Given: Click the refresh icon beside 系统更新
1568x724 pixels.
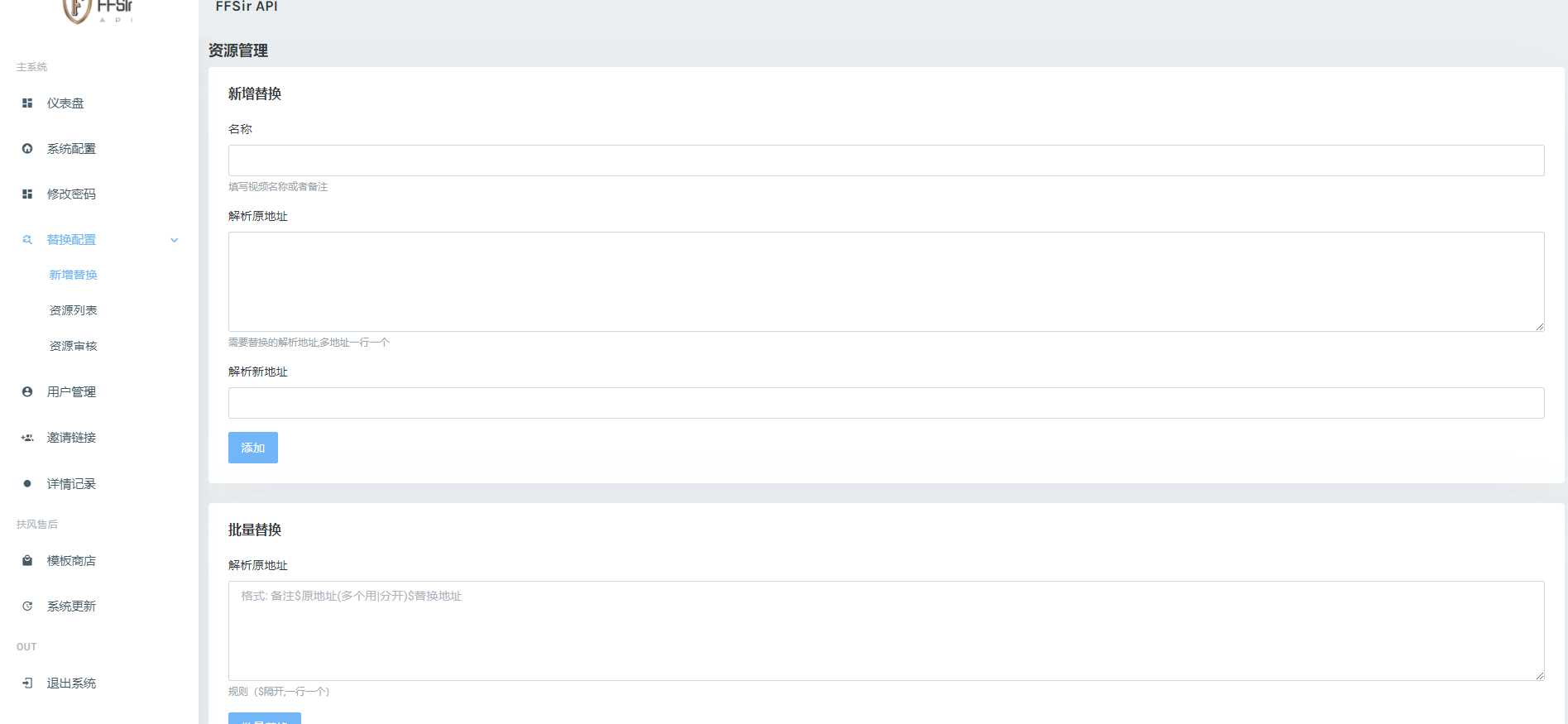Looking at the screenshot, I should pyautogui.click(x=27, y=607).
